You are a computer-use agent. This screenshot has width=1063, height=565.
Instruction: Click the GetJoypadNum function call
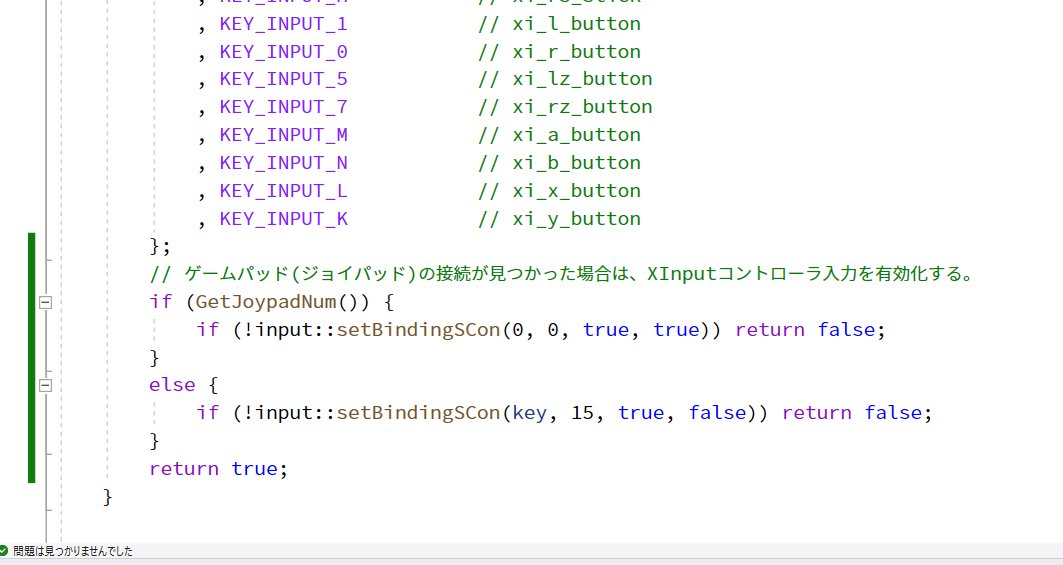pos(266,302)
